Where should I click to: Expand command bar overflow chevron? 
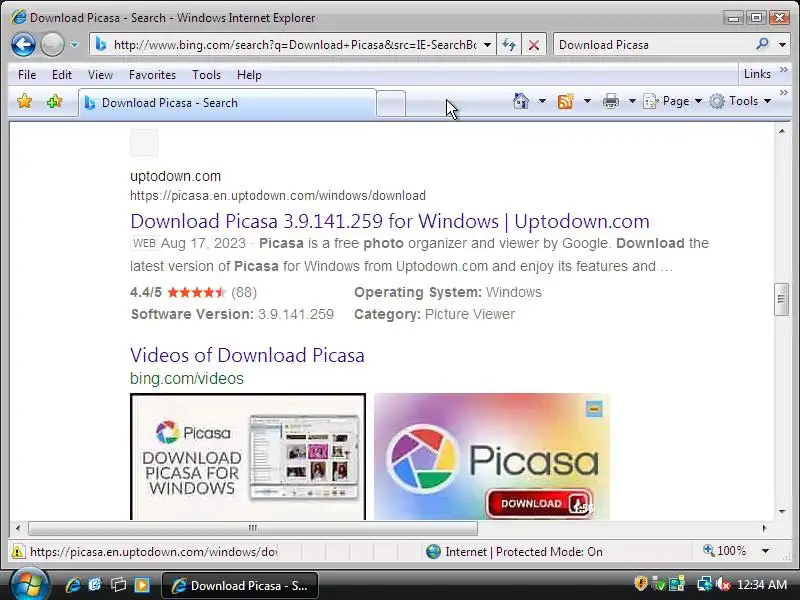point(784,93)
